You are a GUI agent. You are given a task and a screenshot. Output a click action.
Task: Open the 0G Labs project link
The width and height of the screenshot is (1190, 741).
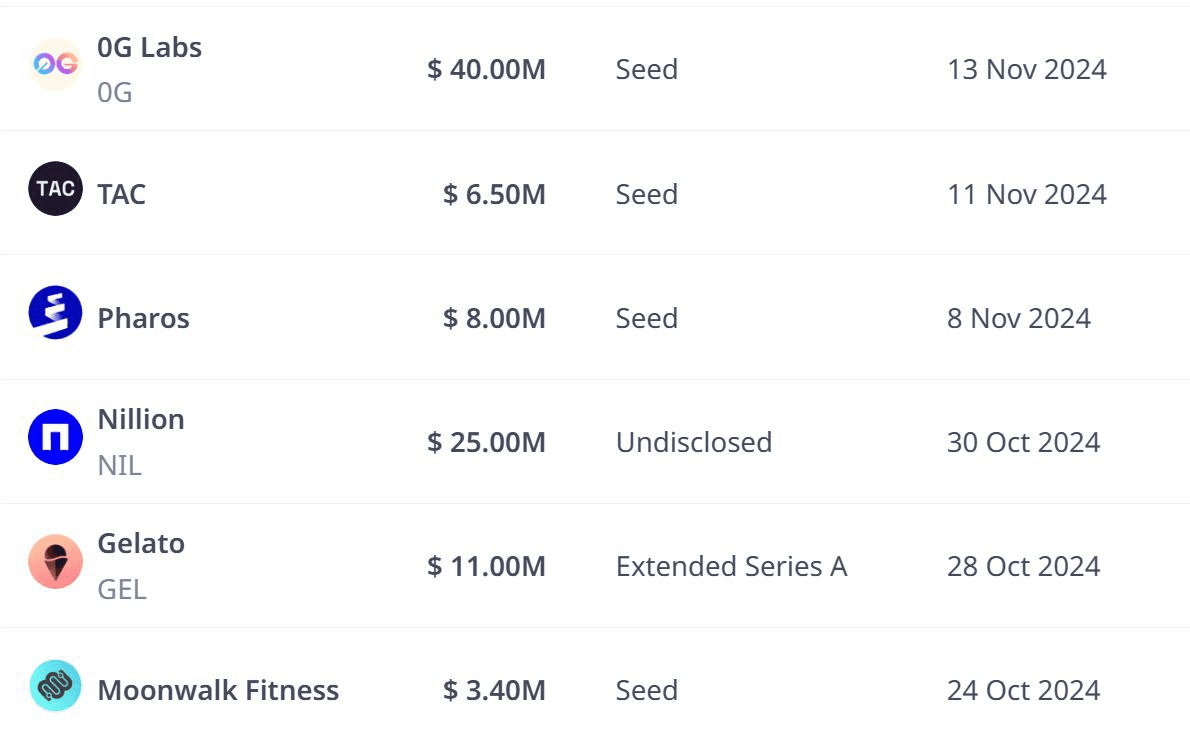pyautogui.click(x=149, y=47)
